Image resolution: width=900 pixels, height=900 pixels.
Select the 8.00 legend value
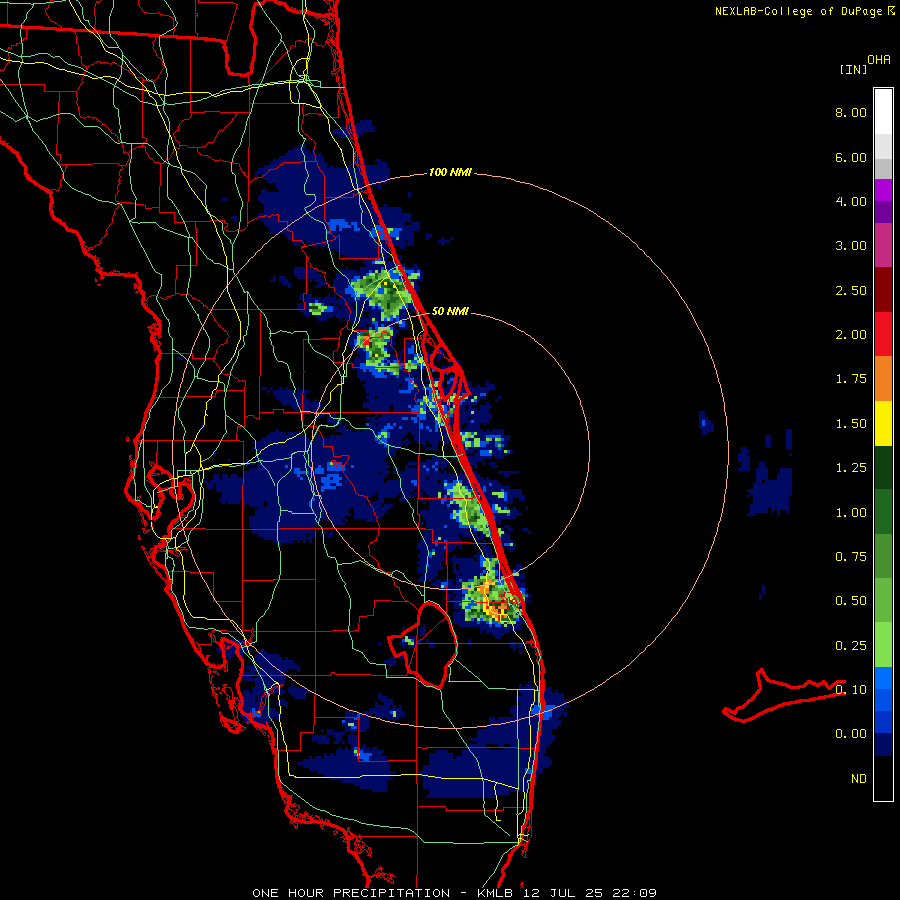pos(851,112)
